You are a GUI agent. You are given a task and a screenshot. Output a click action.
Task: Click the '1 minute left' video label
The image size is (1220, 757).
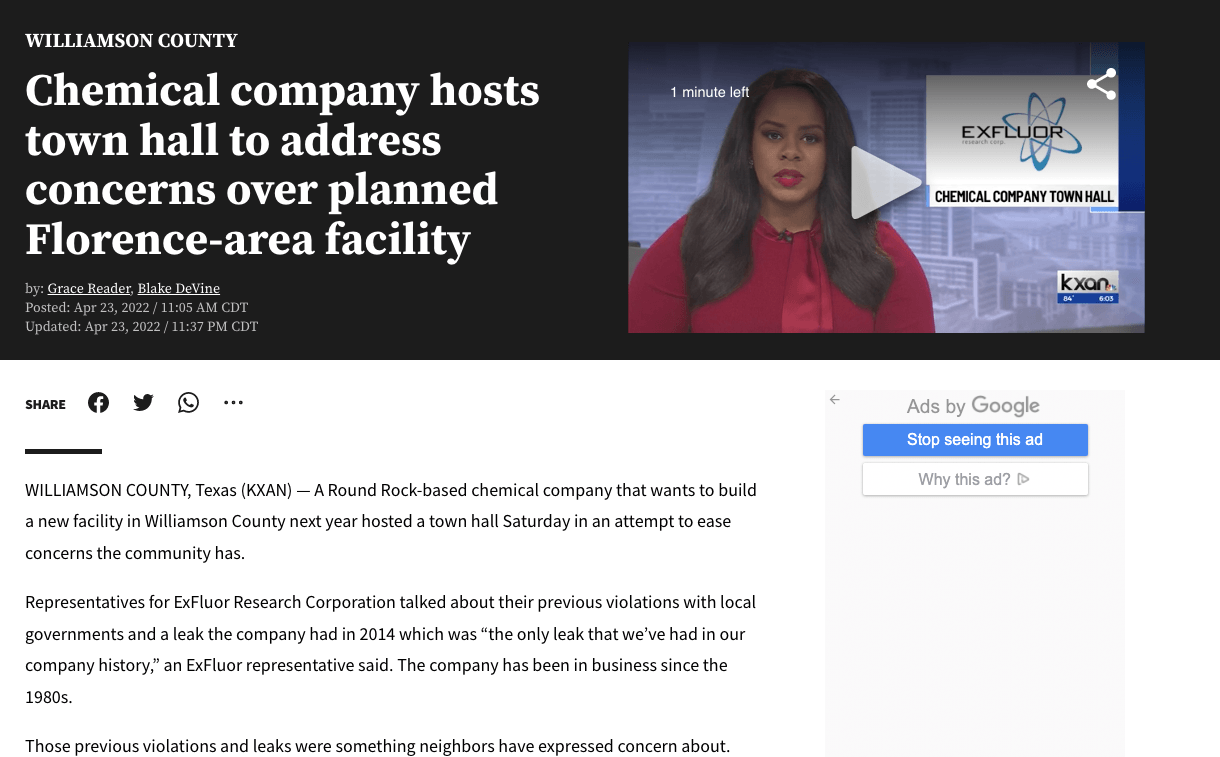[710, 92]
